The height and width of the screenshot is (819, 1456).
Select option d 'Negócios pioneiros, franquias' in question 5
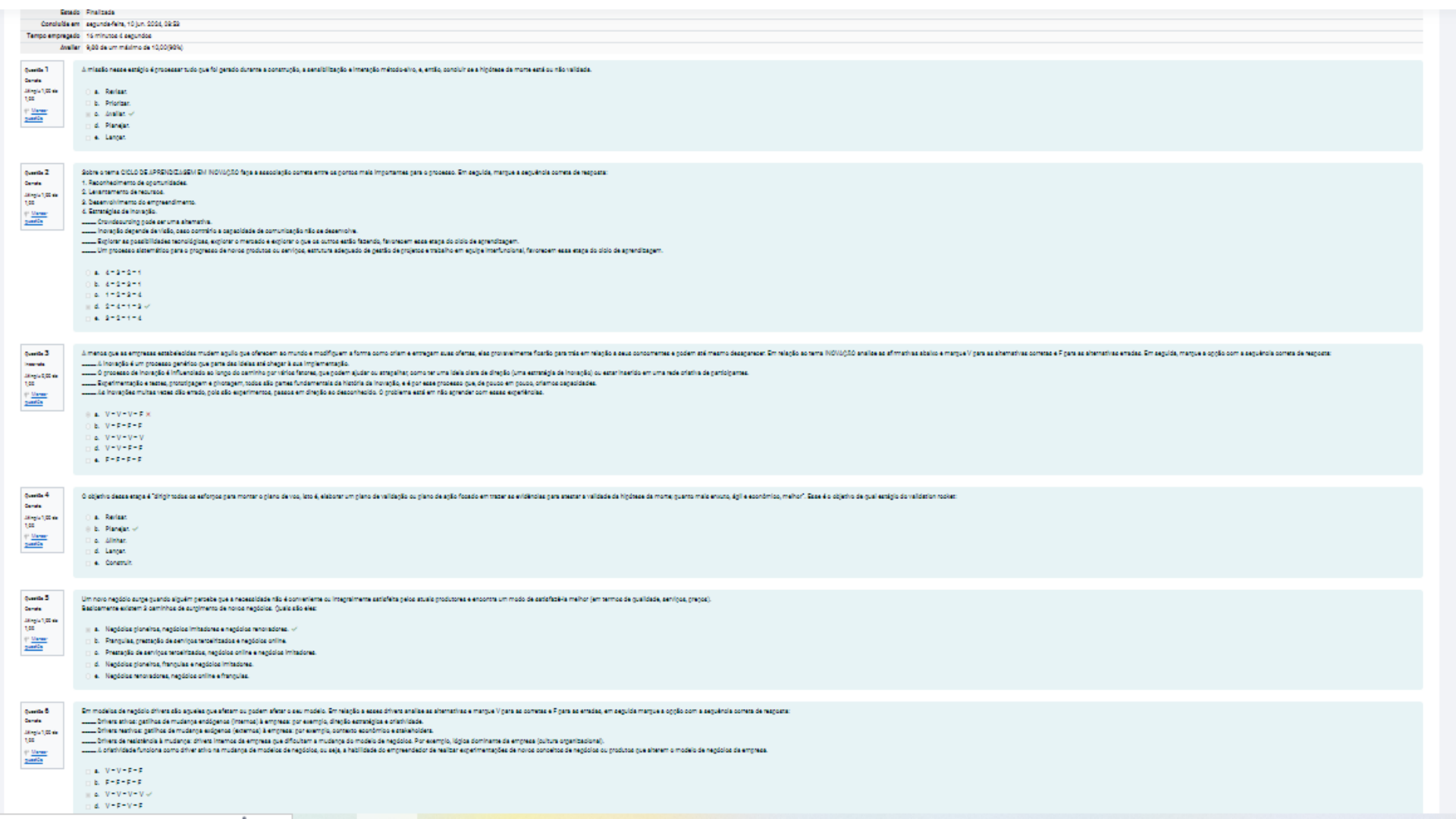tap(88, 664)
